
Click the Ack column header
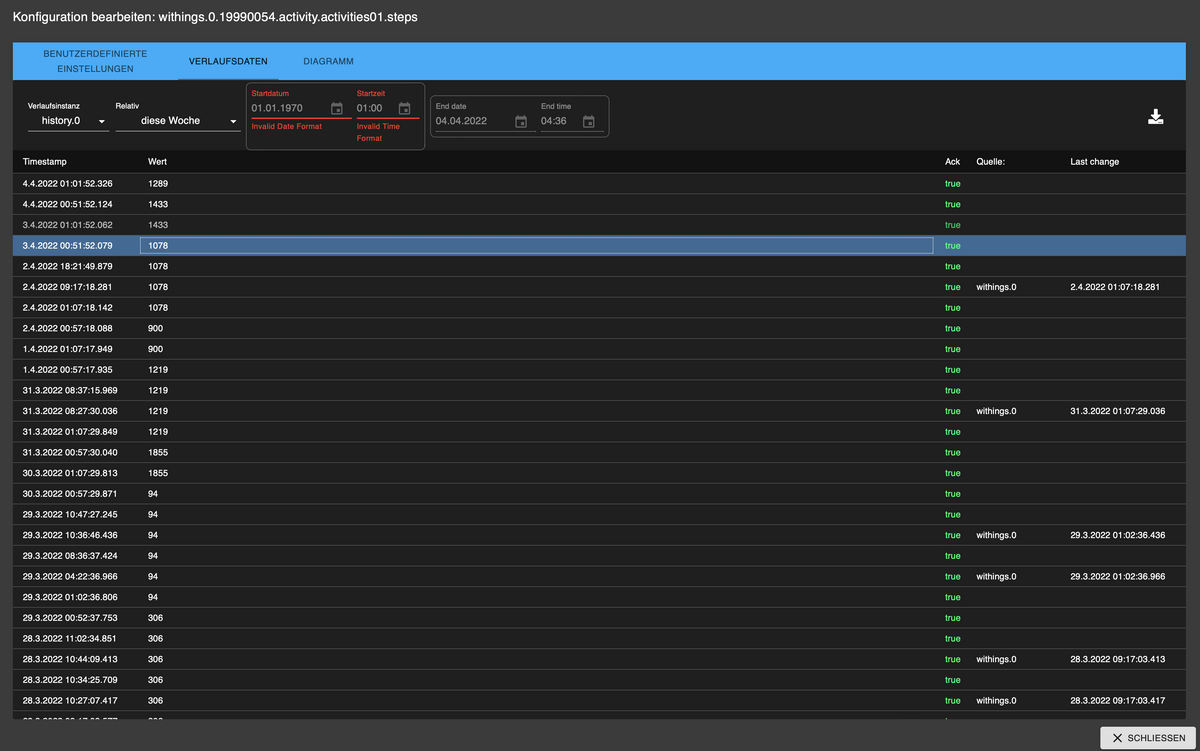pyautogui.click(x=952, y=162)
